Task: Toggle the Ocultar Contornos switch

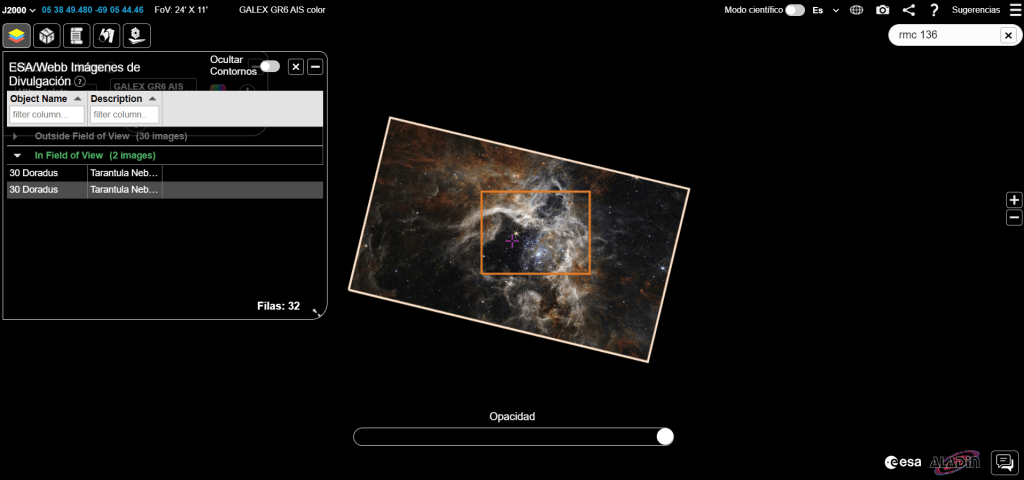Action: (269, 66)
